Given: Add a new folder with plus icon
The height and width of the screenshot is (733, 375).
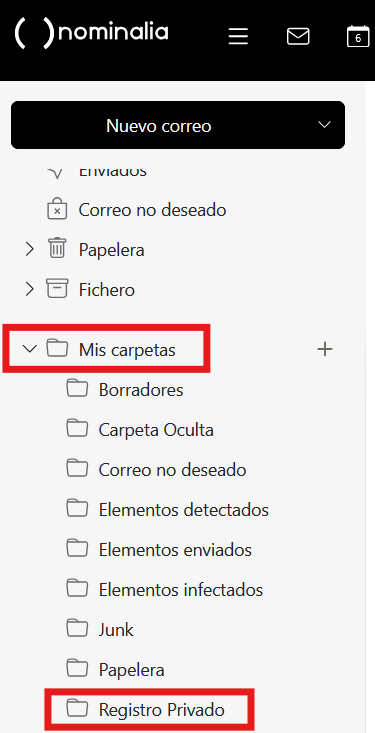Looking at the screenshot, I should click(x=325, y=349).
